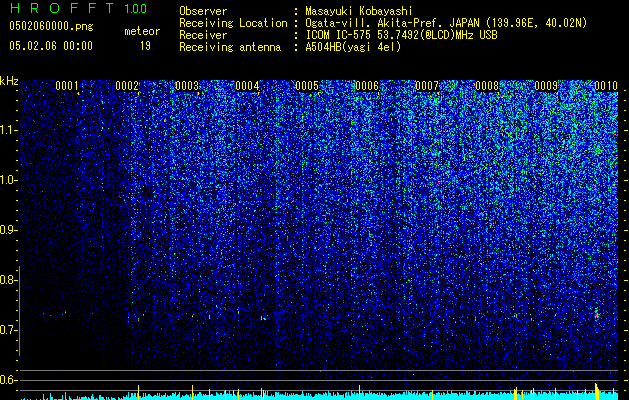Viewport: 629px width, 400px height.
Task: Click the Receiving antenna value A504HB
Action: (353, 47)
